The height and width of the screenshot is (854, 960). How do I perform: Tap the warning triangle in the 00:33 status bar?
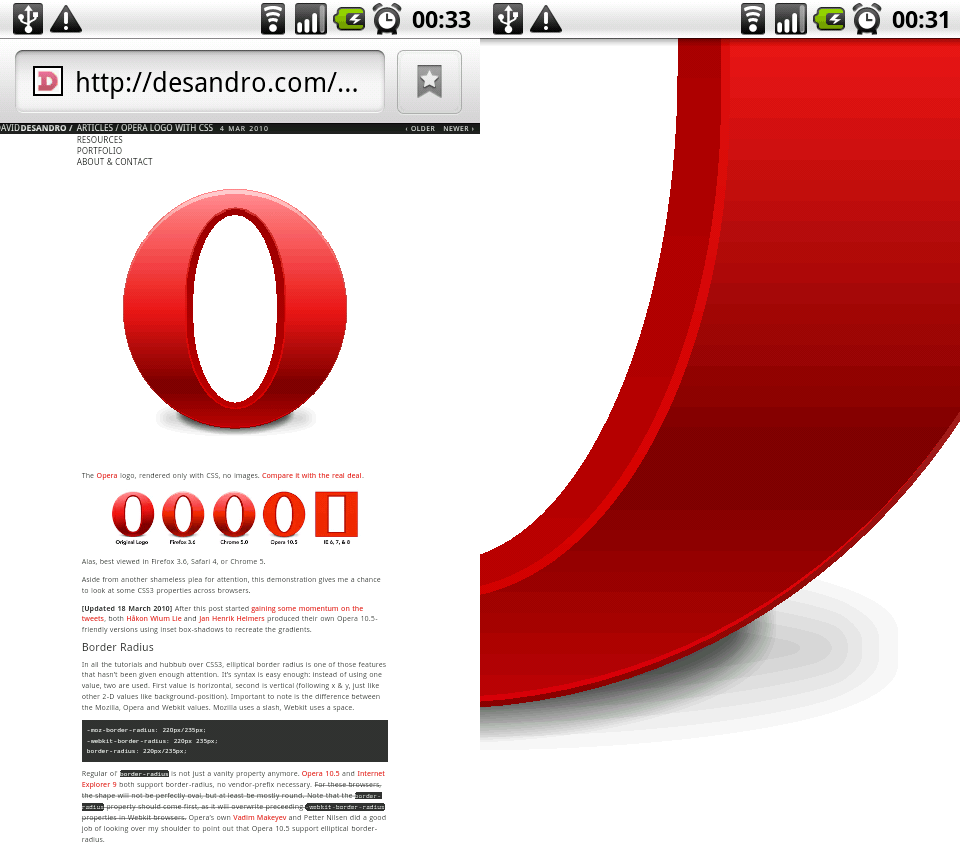[66, 19]
